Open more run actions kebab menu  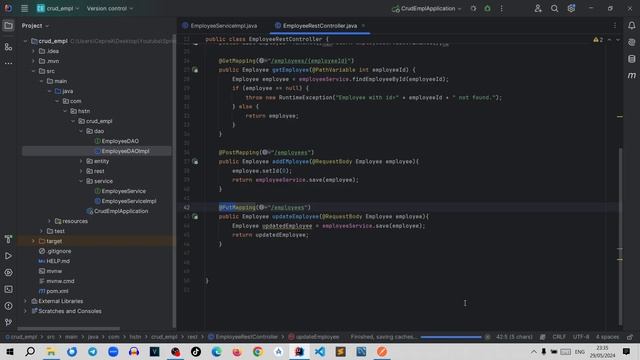coord(502,8)
